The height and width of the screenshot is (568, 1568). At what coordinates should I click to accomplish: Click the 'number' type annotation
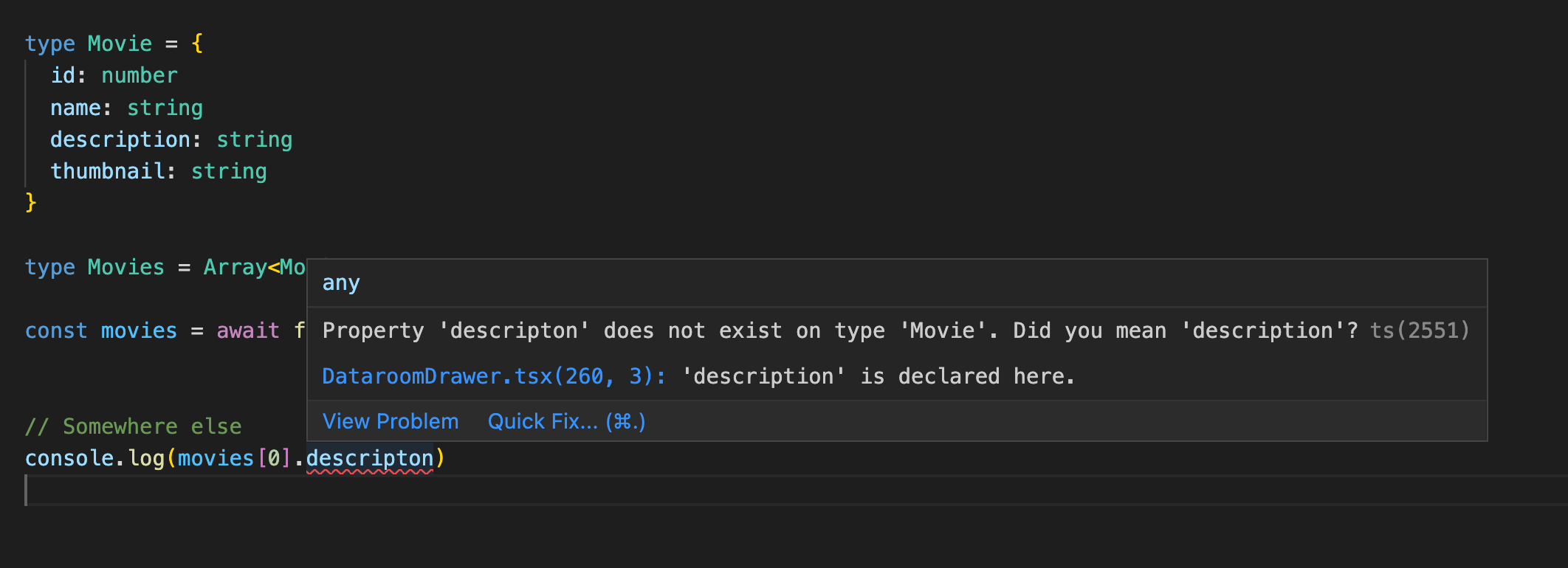point(140,75)
